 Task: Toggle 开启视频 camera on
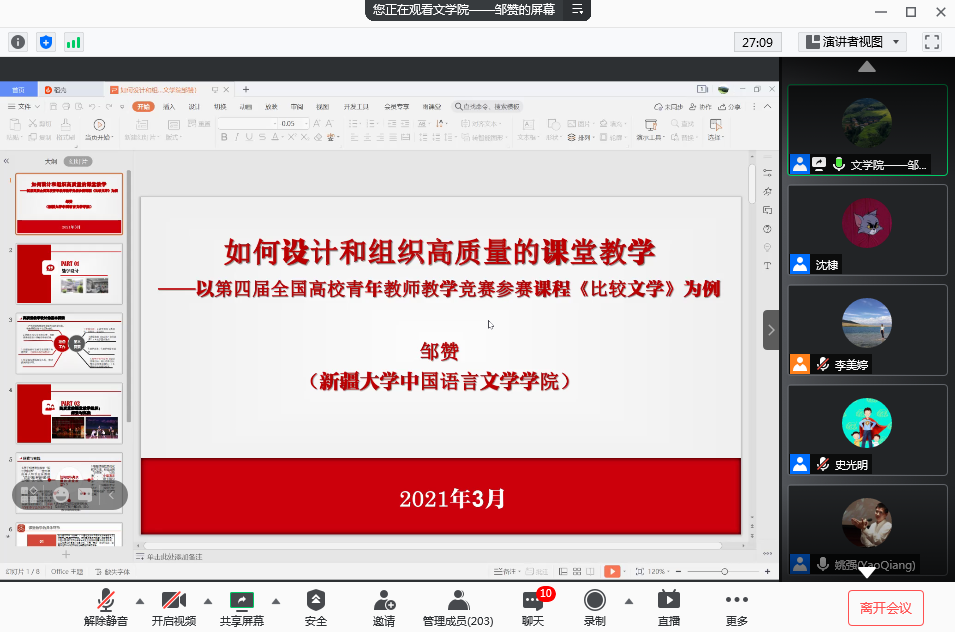(x=173, y=606)
